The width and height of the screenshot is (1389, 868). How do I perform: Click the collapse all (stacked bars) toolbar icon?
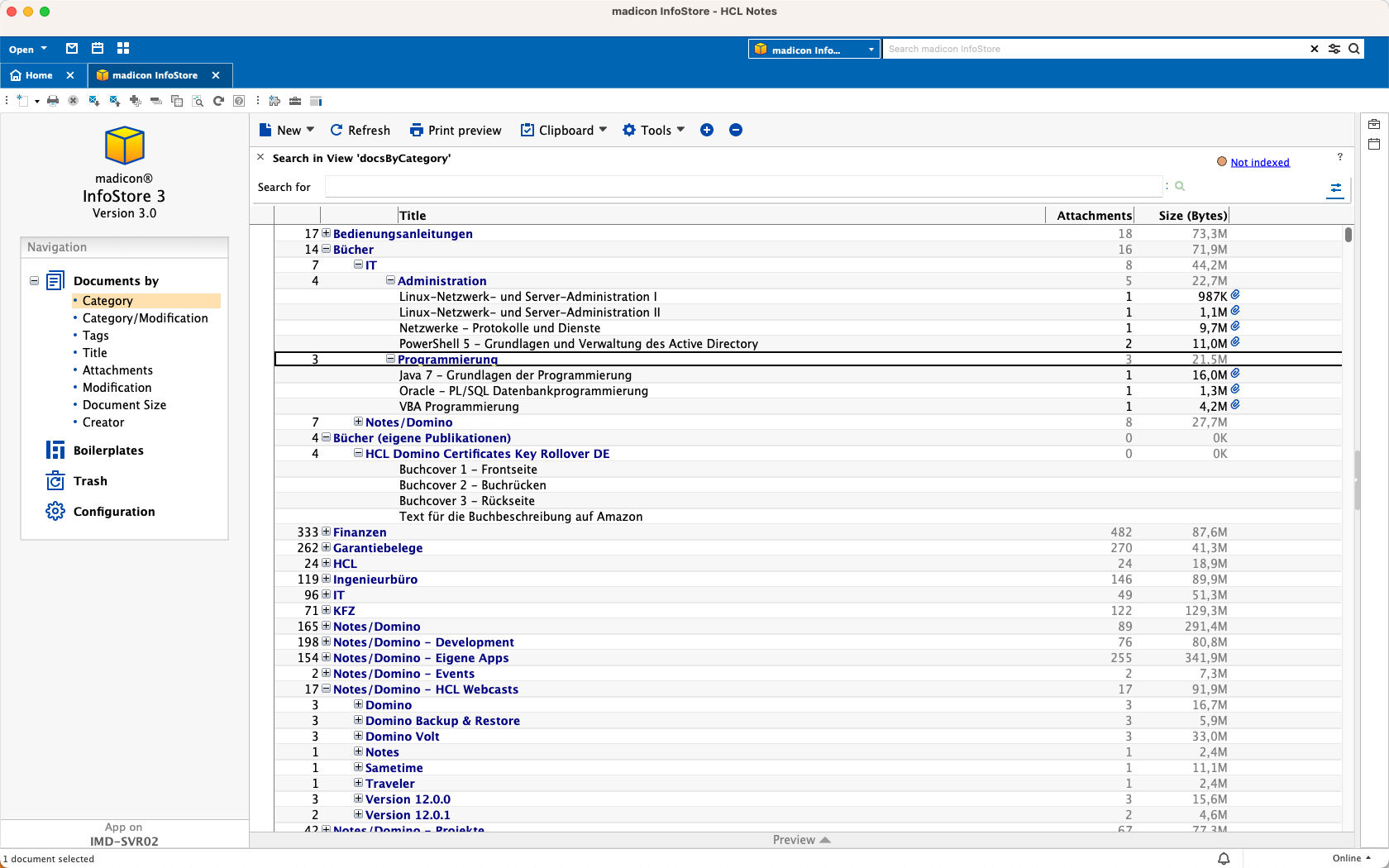(x=155, y=101)
